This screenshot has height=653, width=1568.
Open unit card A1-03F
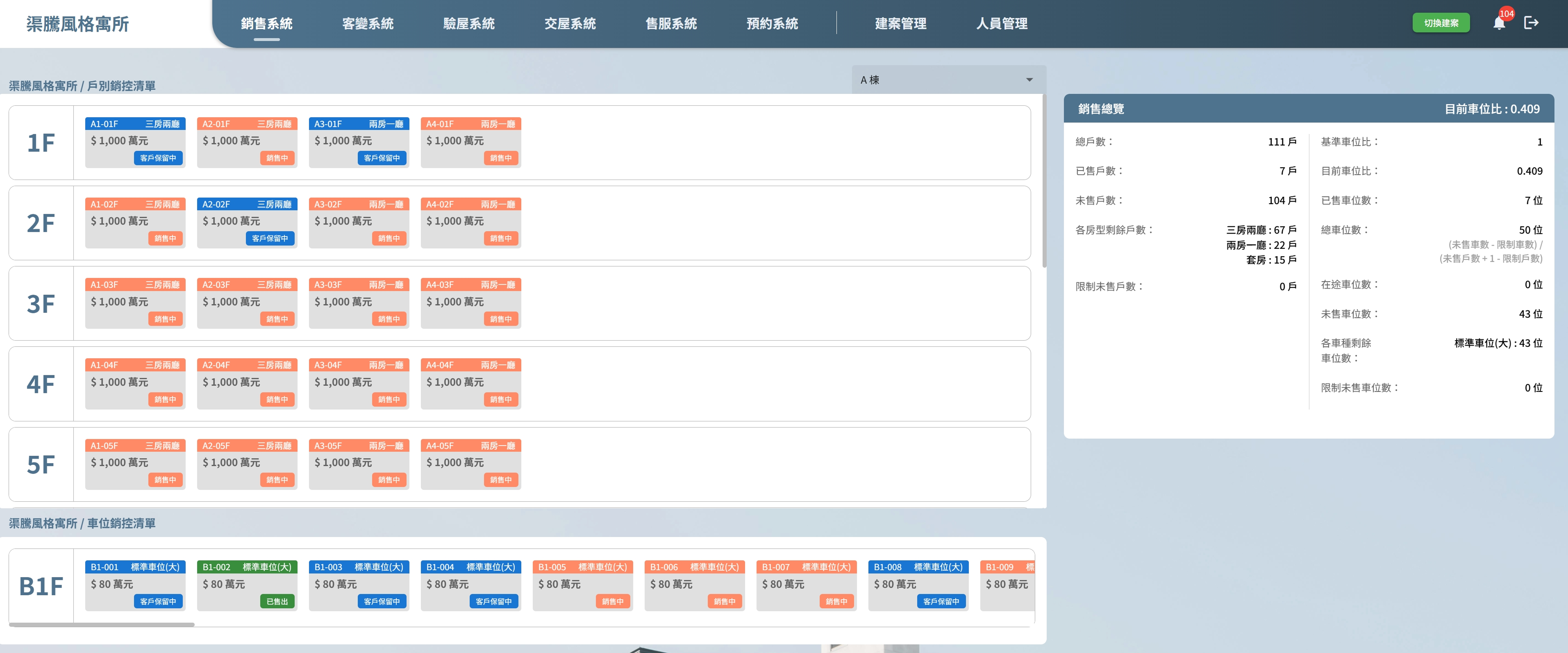pos(135,303)
